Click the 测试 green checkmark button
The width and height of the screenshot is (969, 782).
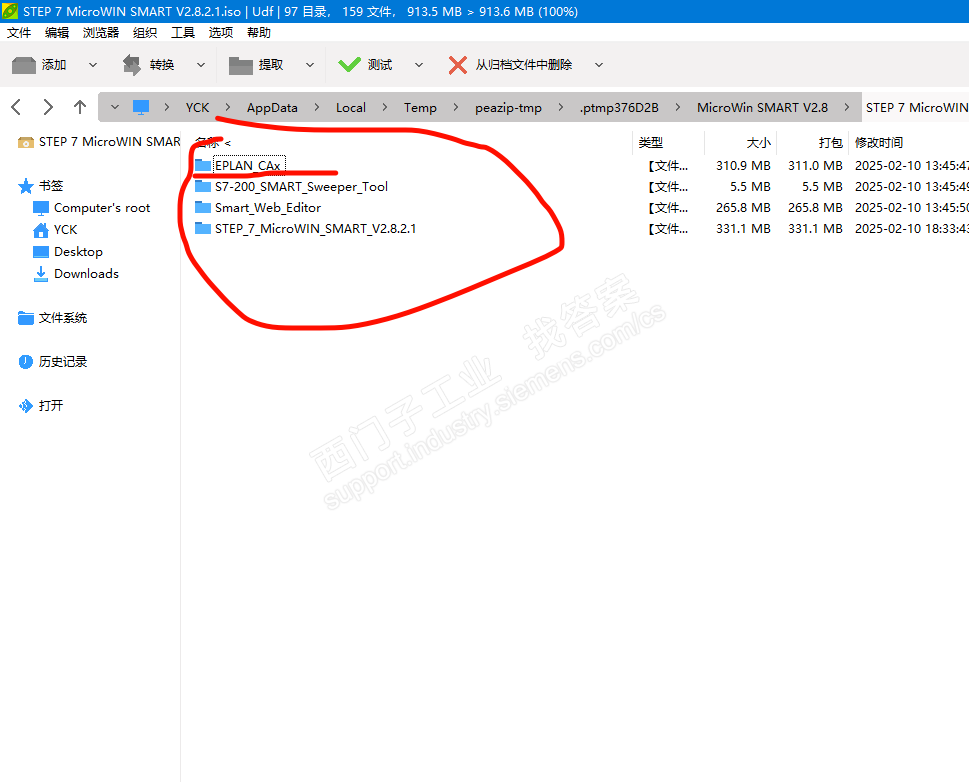point(365,65)
